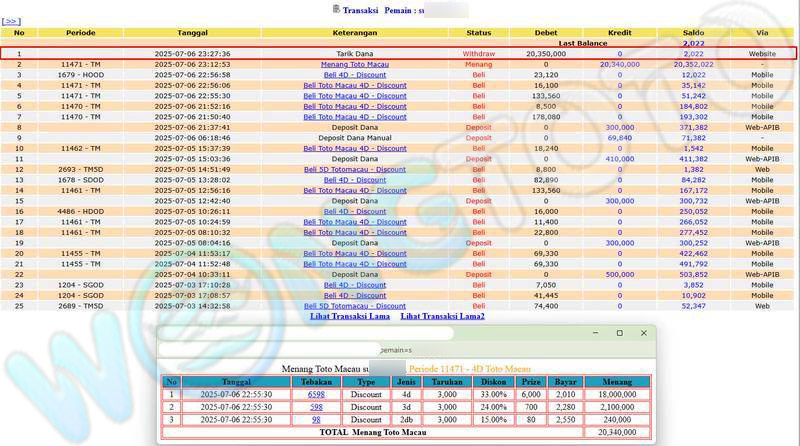Viewport: 800px width, 446px height.
Task: Open Beli 4D - Discount for period 1678 - SDOD
Action: pos(355,180)
